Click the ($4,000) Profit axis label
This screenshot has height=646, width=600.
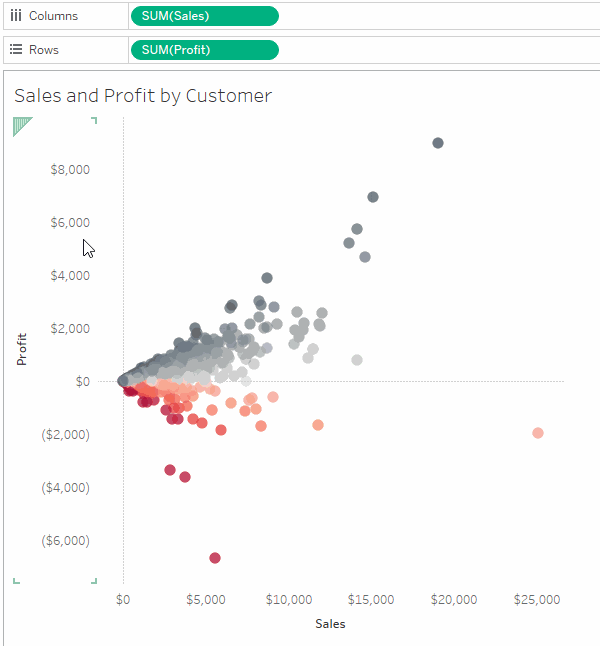coord(66,487)
